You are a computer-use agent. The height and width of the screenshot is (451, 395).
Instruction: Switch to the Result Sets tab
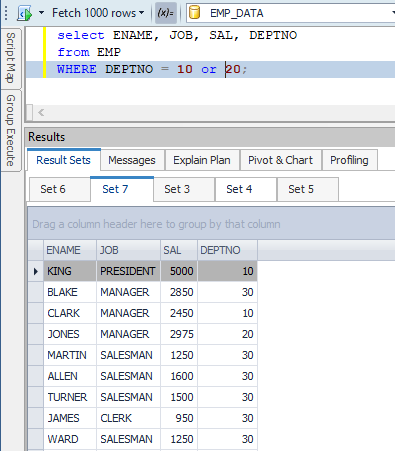[x=63, y=160]
